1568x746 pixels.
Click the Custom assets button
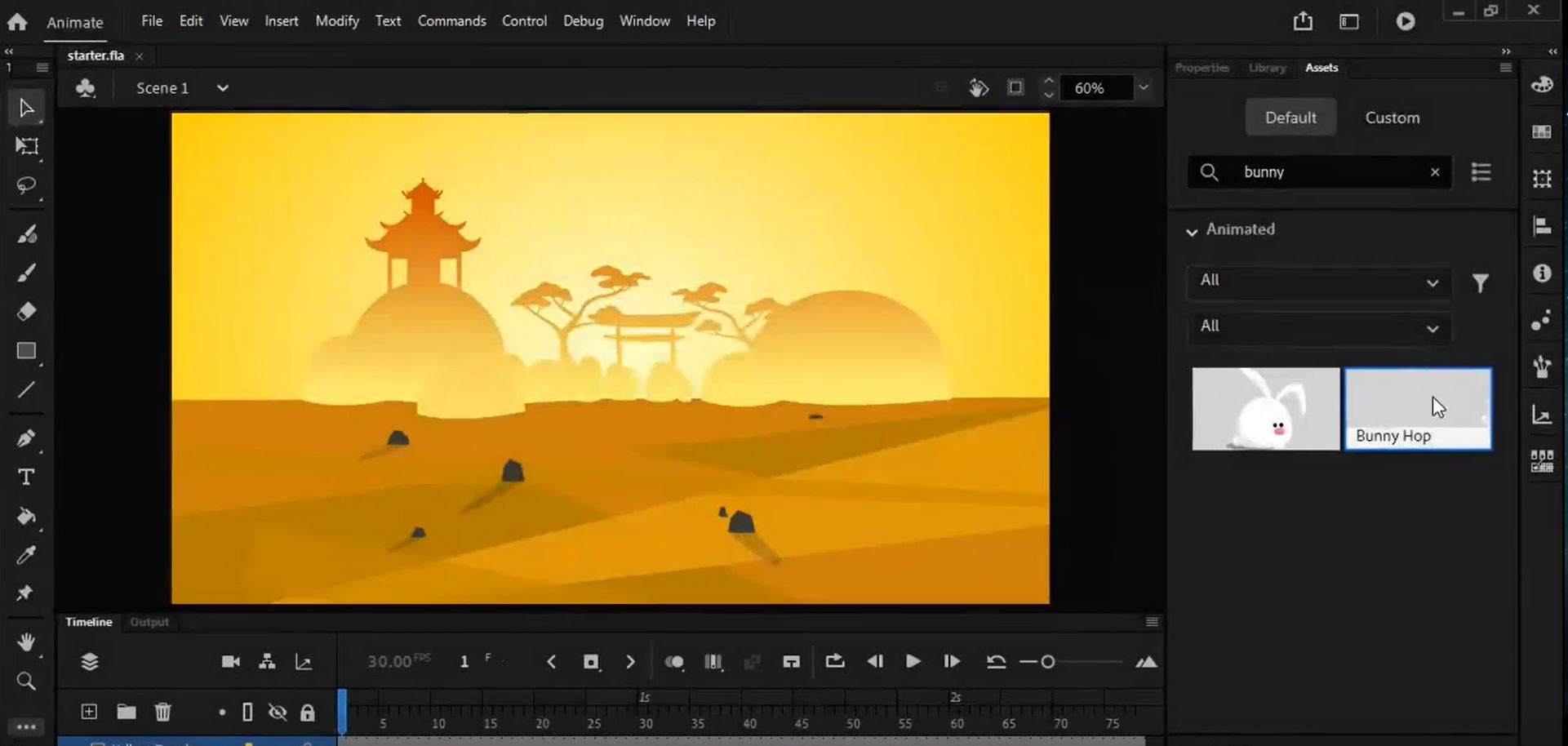click(1392, 118)
